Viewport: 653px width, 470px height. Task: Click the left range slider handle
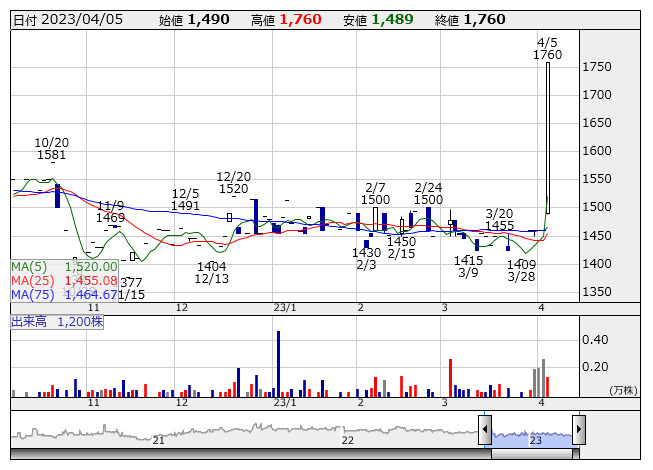coord(485,431)
